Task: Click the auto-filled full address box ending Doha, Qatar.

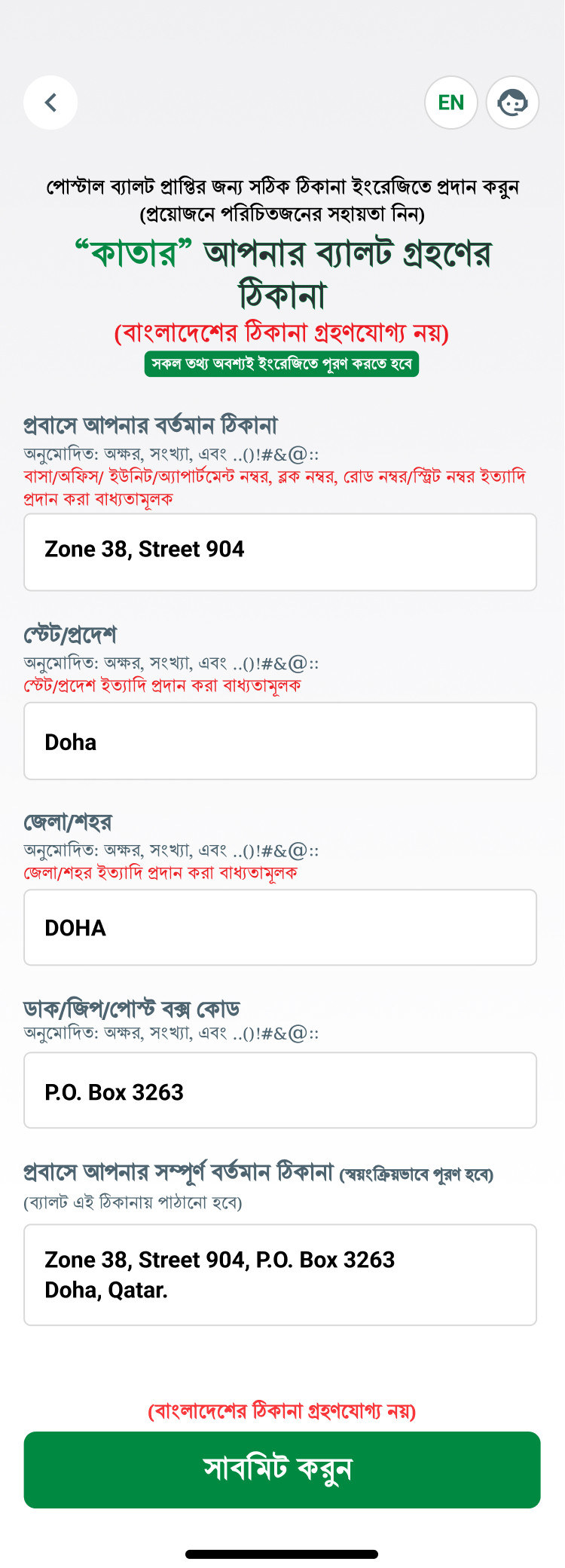Action: (280, 1275)
